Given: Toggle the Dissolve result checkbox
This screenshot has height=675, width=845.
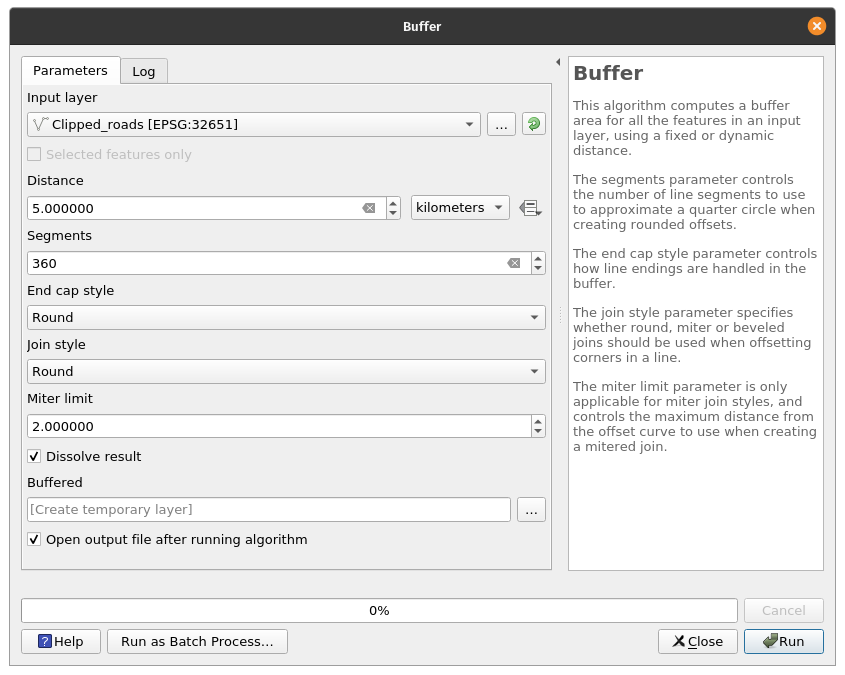Looking at the screenshot, I should pyautogui.click(x=35, y=456).
